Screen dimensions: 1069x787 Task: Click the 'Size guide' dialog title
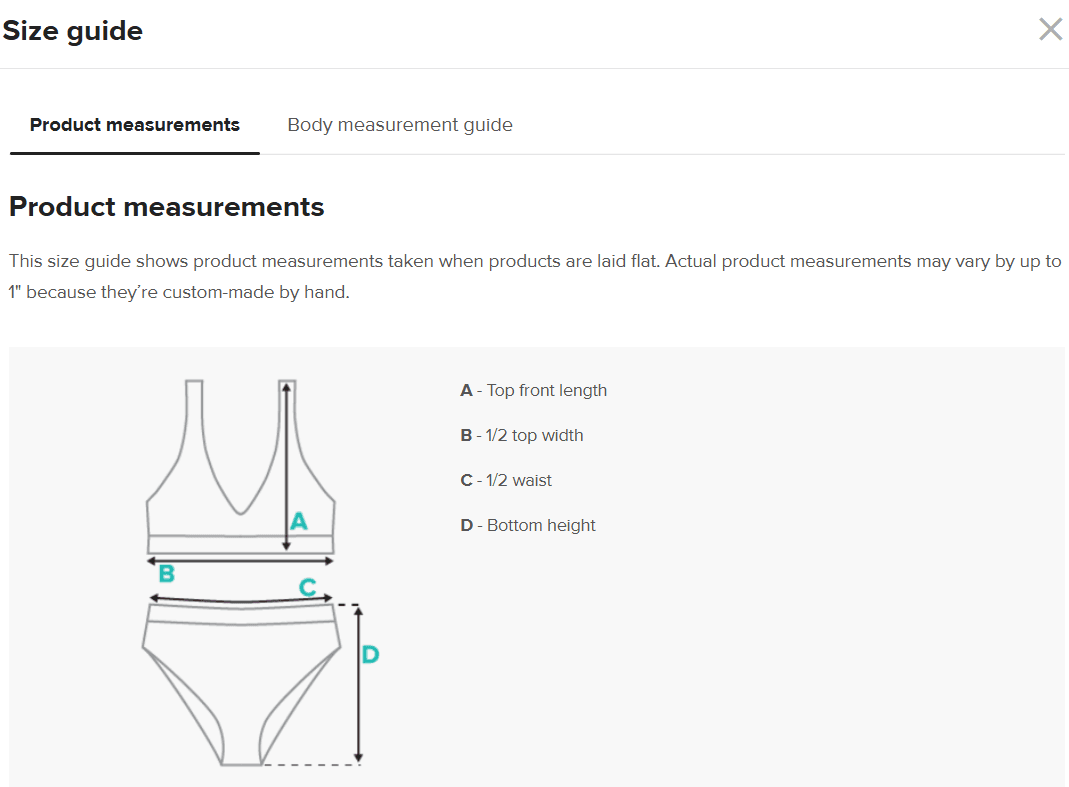pos(73,31)
